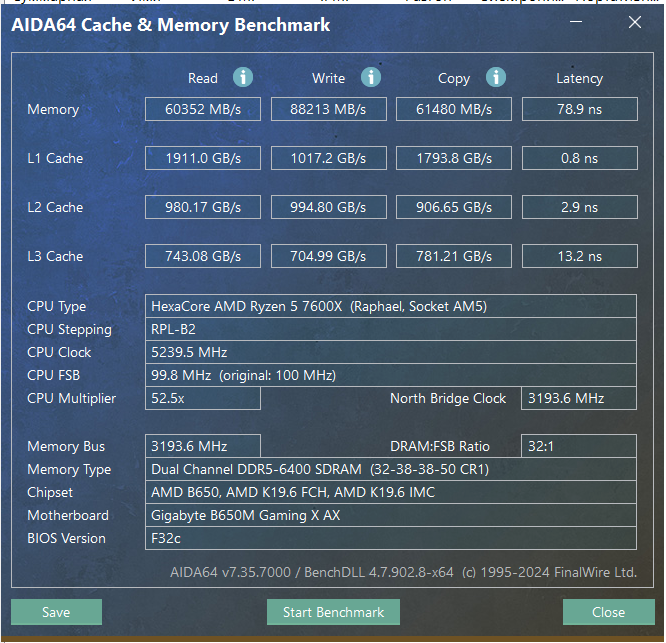666x643 pixels.
Task: Select L3 Cache read 743.08 GB/s
Action: [x=203, y=256]
